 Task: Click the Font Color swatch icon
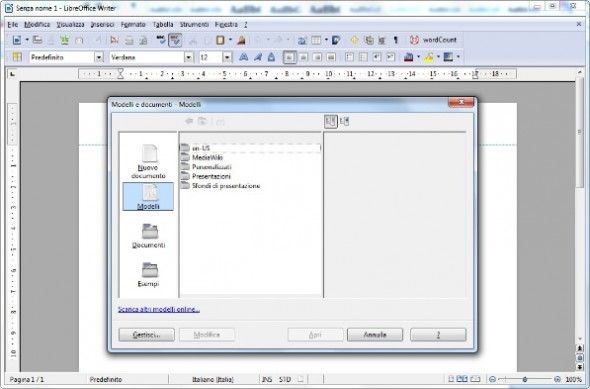click(409, 57)
